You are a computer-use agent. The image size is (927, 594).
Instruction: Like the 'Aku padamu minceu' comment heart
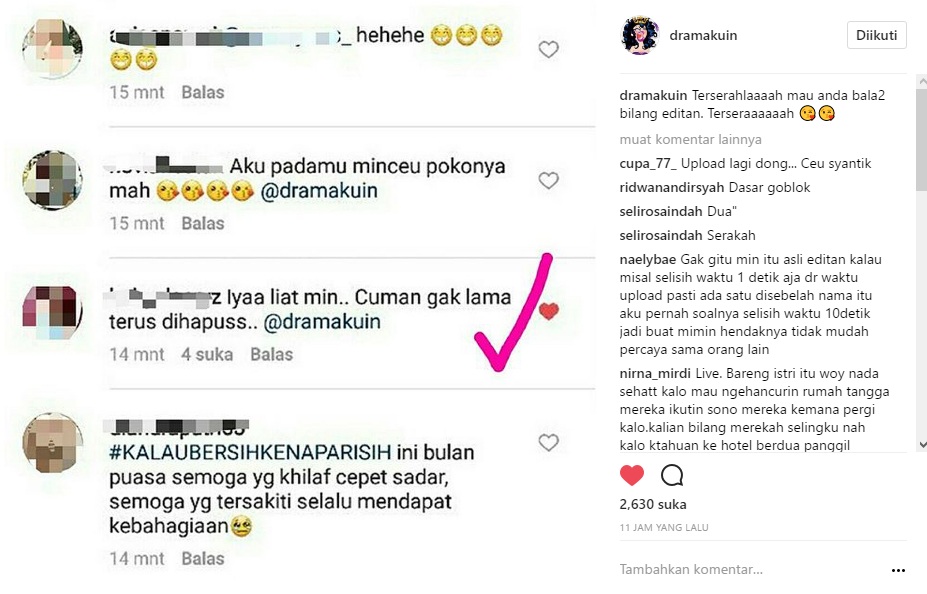click(x=549, y=180)
